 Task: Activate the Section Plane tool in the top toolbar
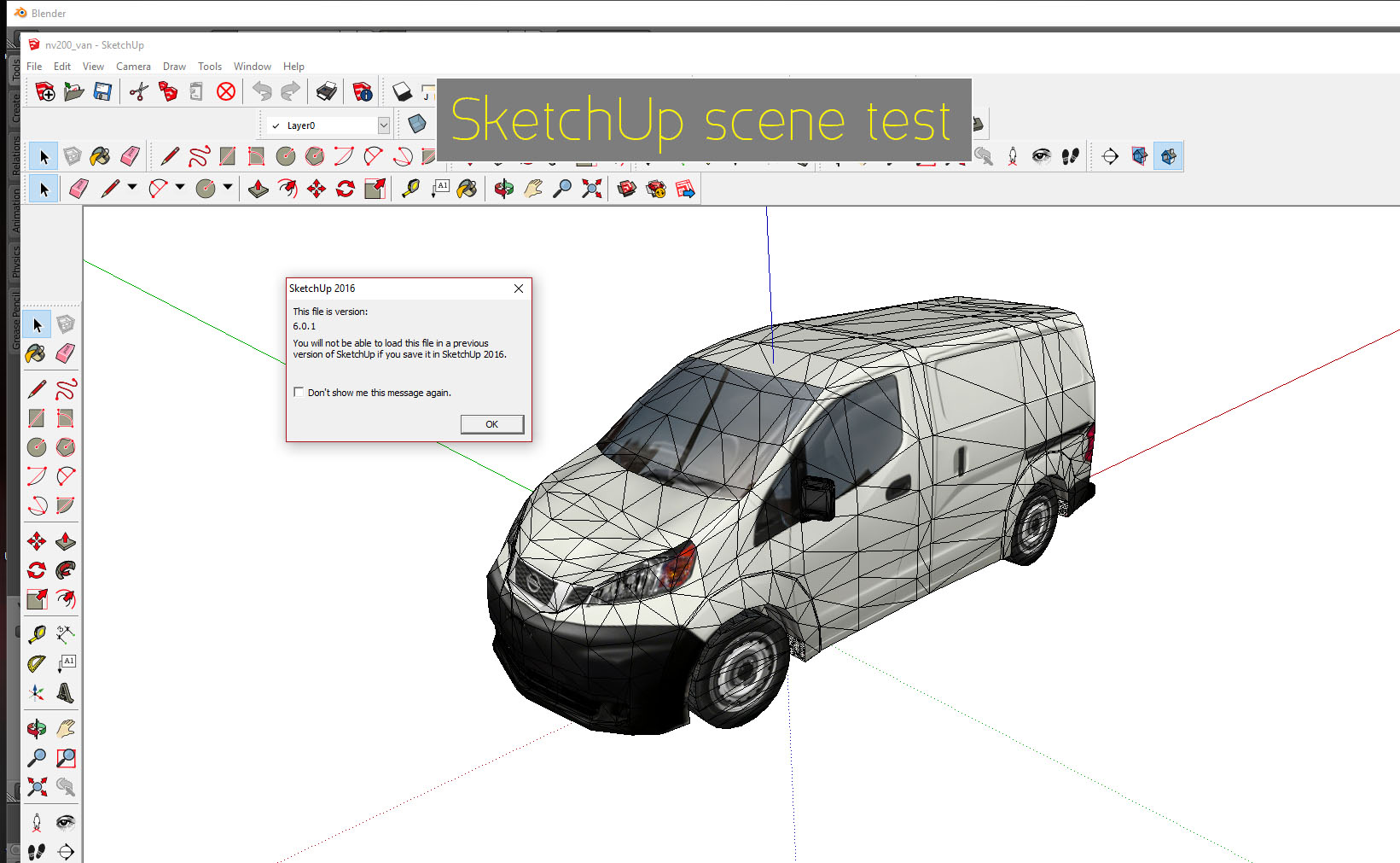1110,156
